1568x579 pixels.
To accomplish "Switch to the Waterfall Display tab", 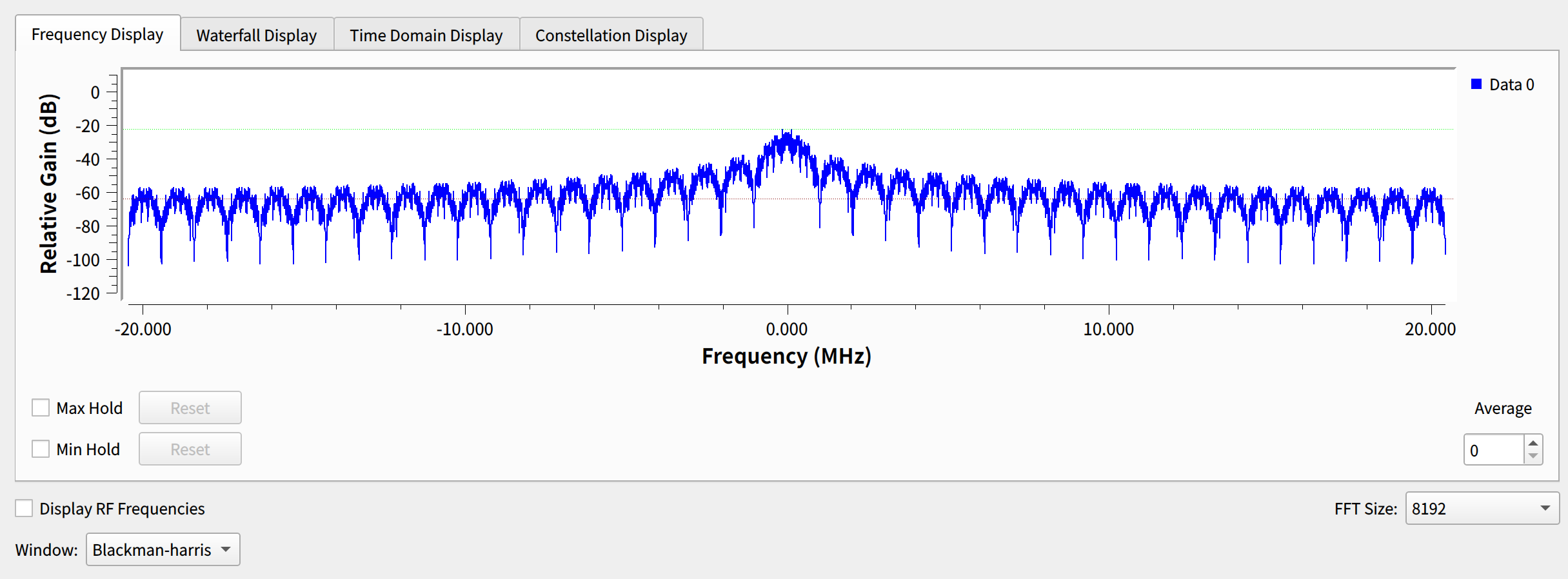I will point(256,35).
